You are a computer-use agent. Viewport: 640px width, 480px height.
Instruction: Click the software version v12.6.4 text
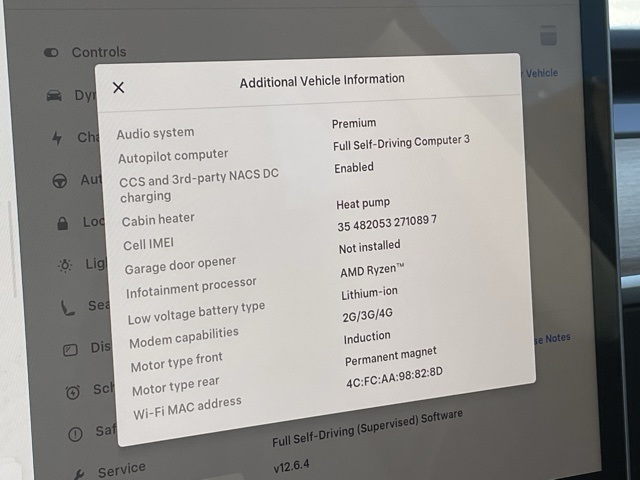pos(291,465)
